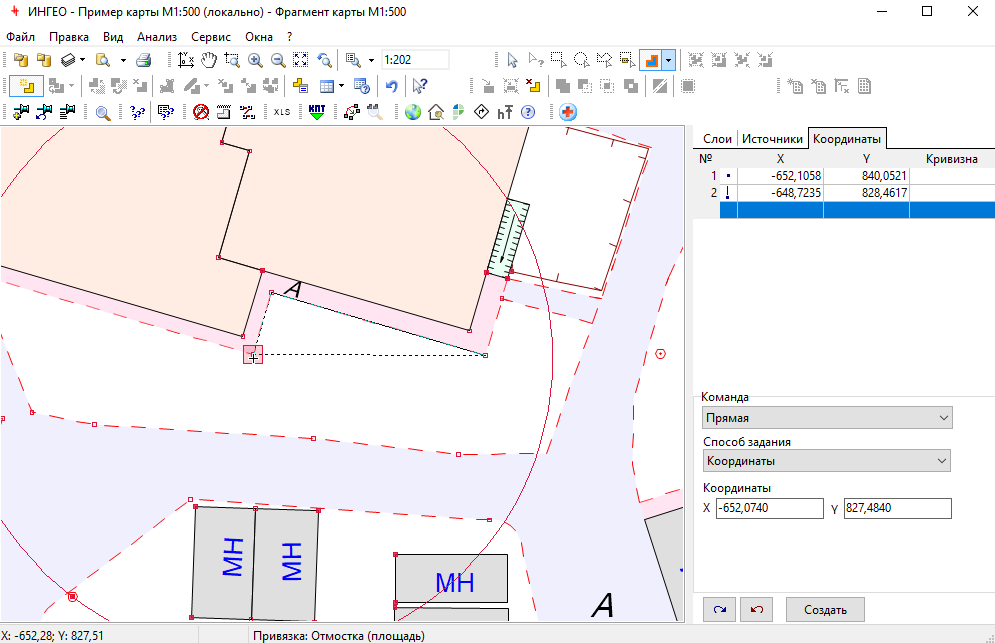Open the Файл menu
995x643 pixels.
tap(20, 37)
